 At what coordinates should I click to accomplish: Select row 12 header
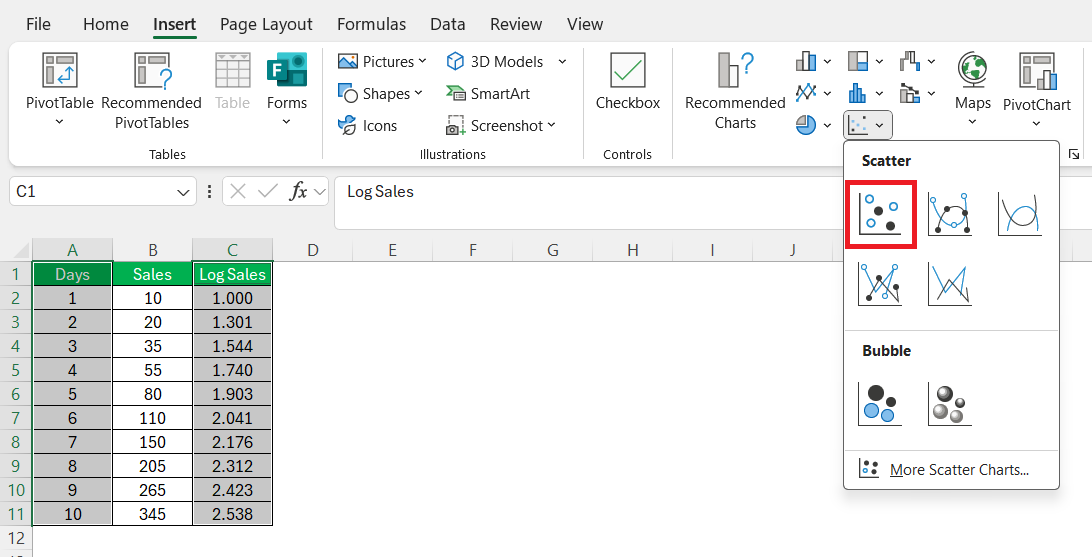pyautogui.click(x=16, y=538)
